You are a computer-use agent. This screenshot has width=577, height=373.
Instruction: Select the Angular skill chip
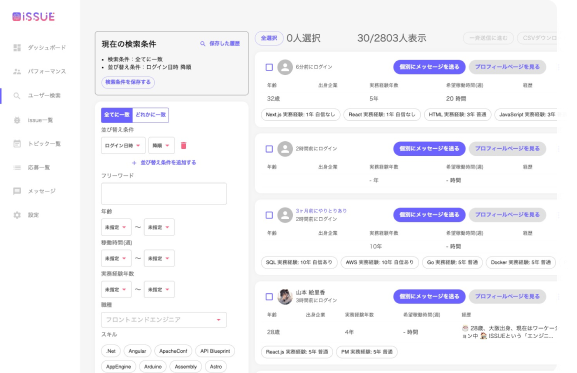tap(137, 351)
